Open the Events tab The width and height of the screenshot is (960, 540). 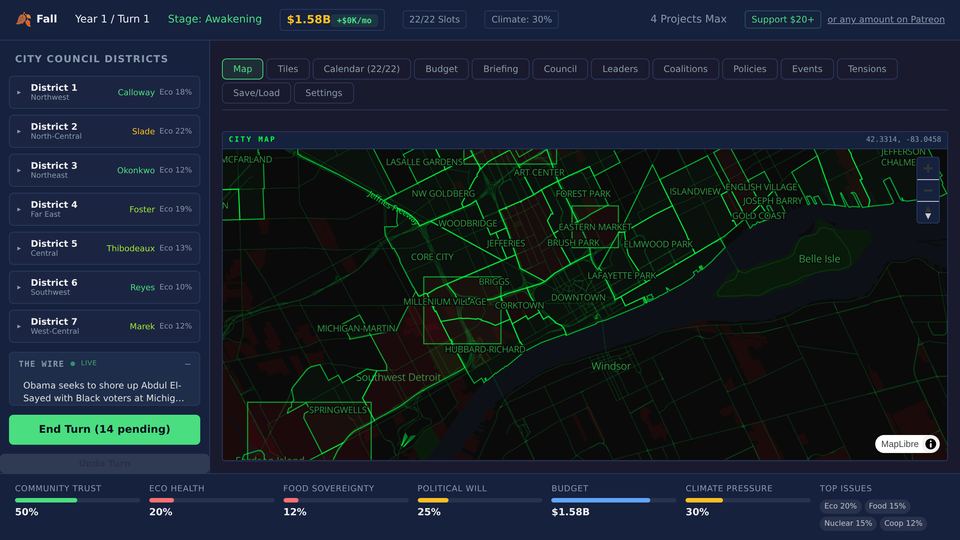pyautogui.click(x=807, y=69)
